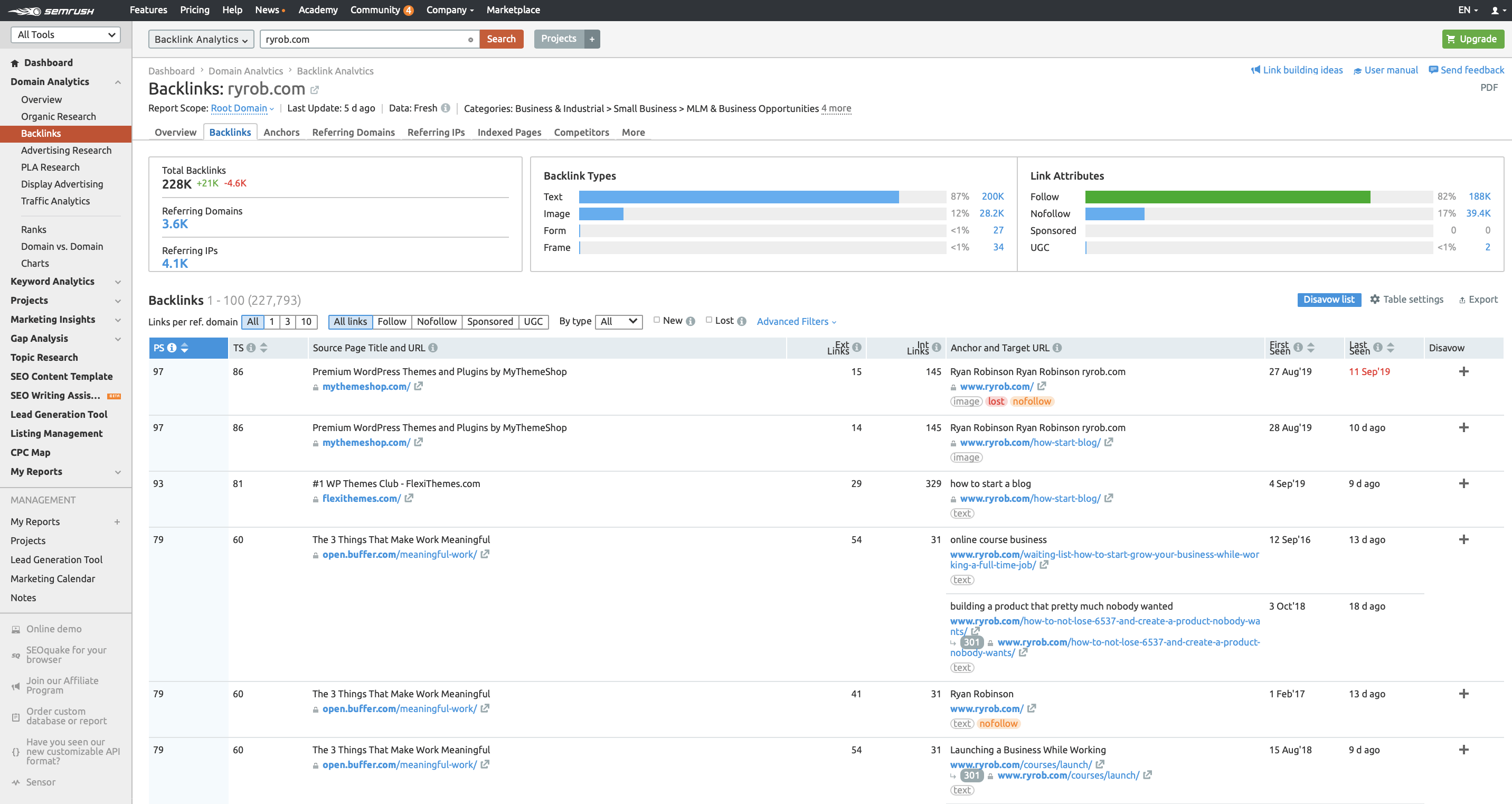Filter backlinks by Sponsored

click(x=490, y=322)
